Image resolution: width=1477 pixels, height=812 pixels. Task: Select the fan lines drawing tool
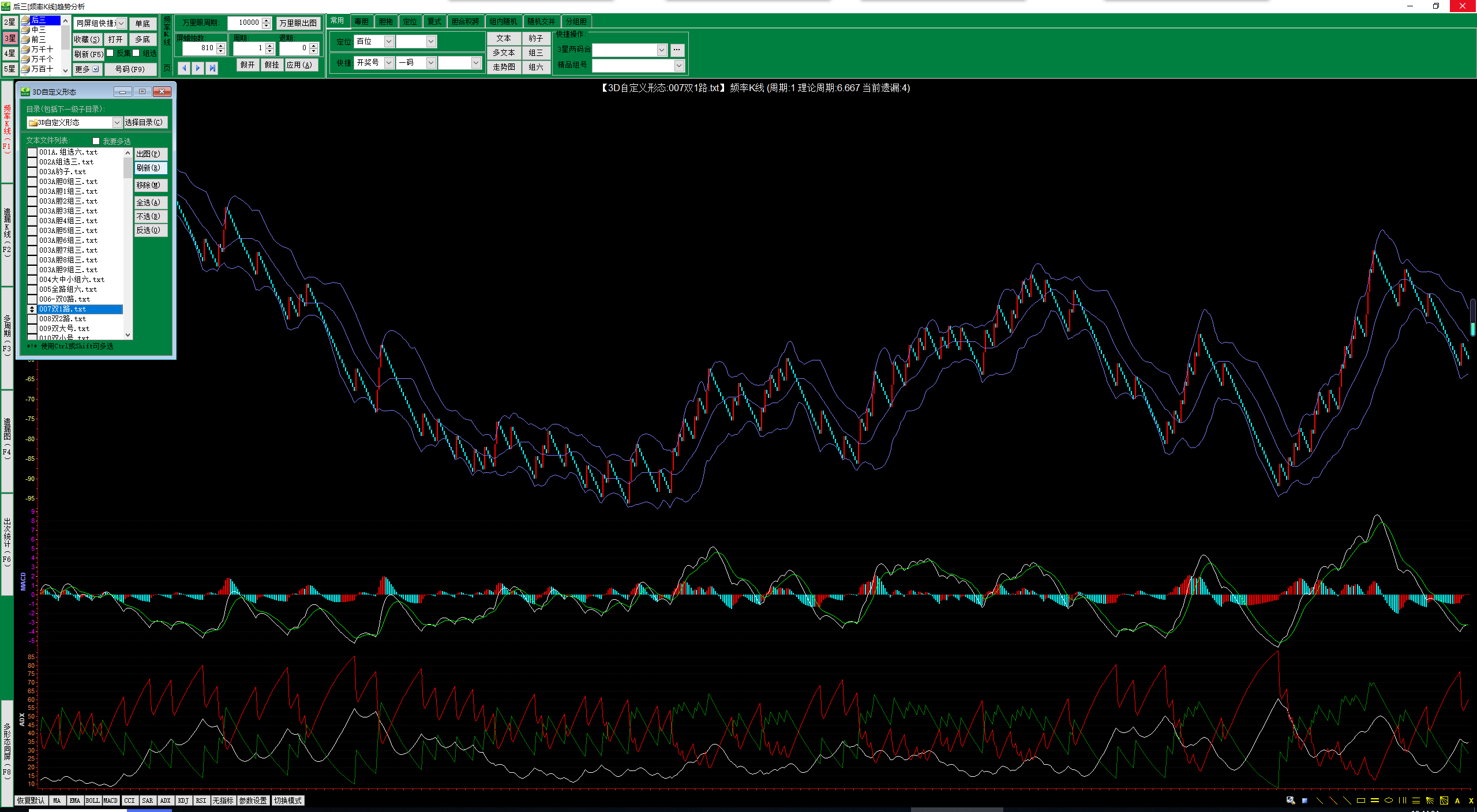click(1430, 800)
